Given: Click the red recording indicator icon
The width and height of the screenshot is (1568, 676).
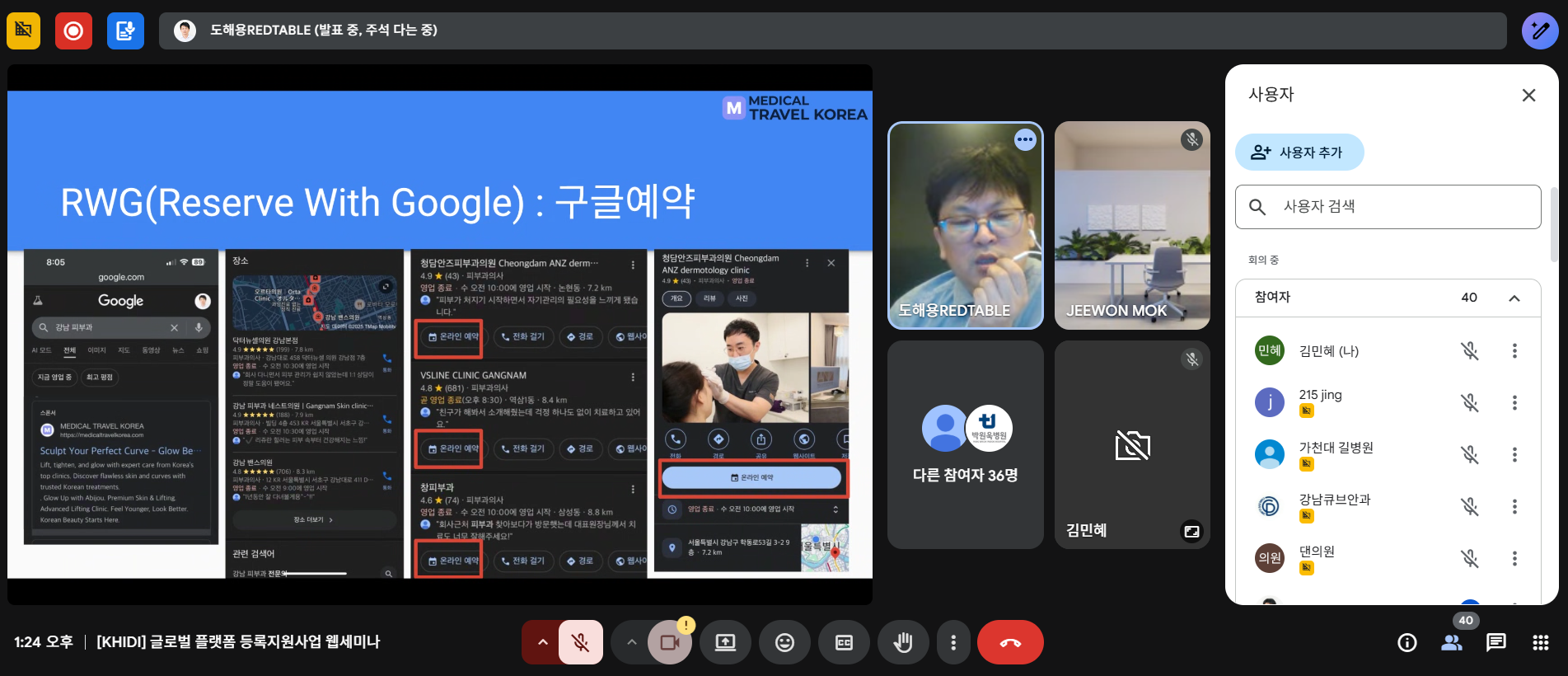Looking at the screenshot, I should tap(73, 31).
